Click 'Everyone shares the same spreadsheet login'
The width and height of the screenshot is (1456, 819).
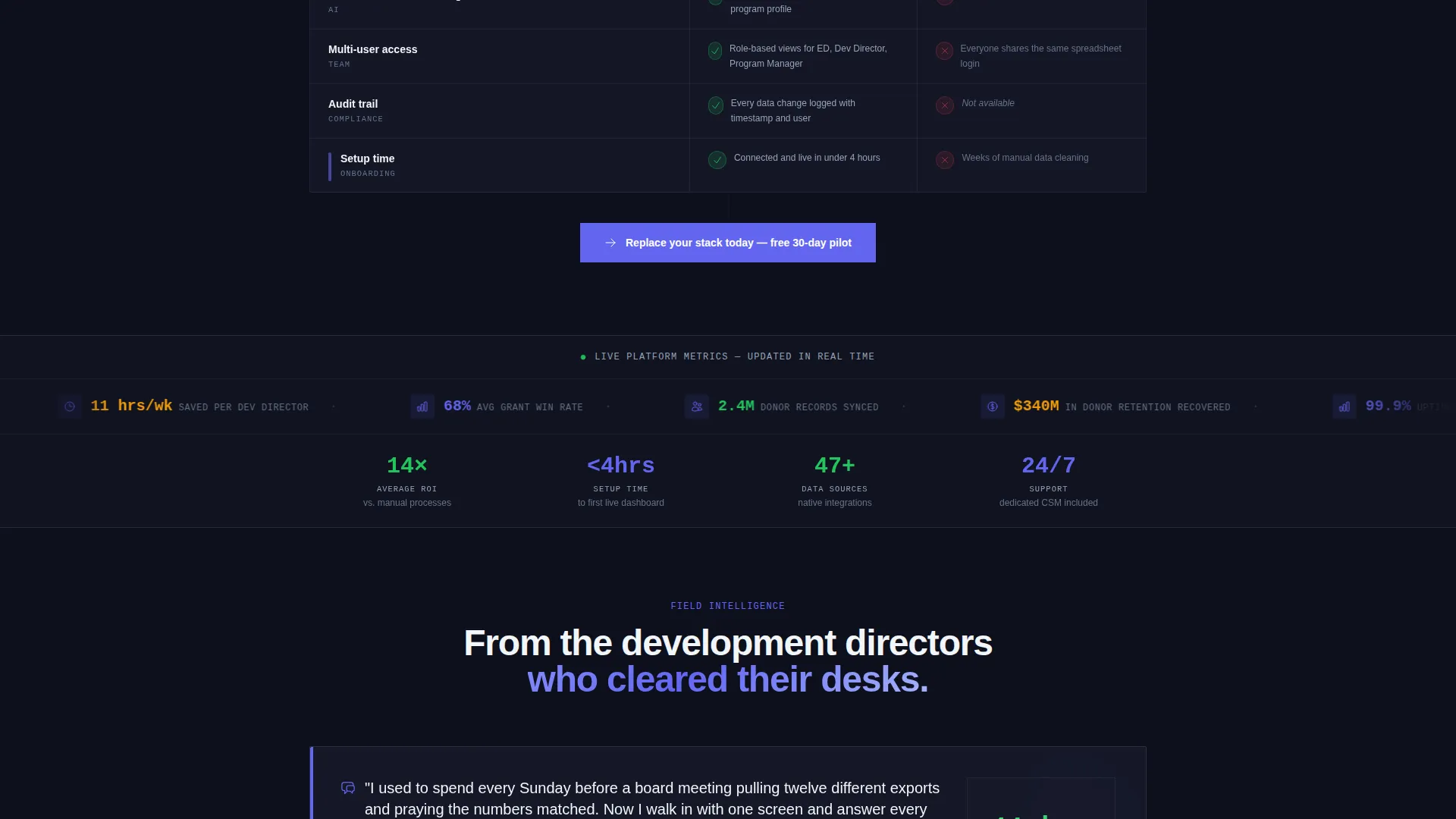[x=1040, y=56]
